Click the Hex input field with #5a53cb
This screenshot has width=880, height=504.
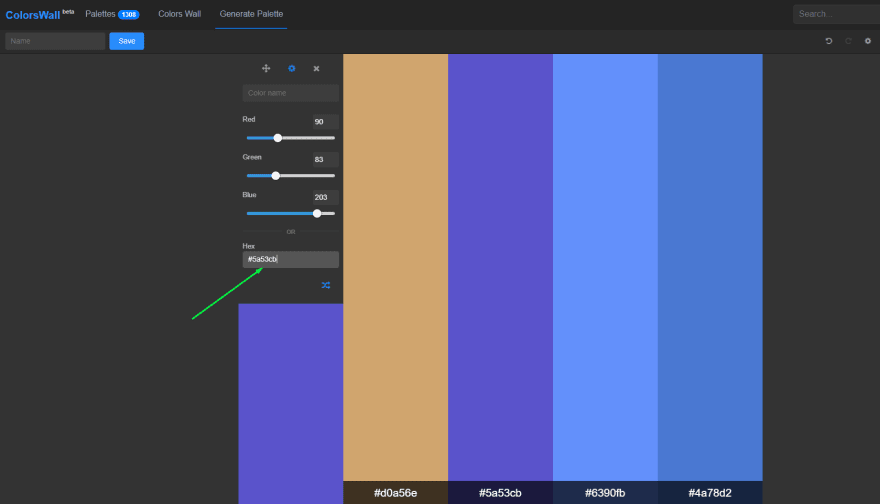291,259
